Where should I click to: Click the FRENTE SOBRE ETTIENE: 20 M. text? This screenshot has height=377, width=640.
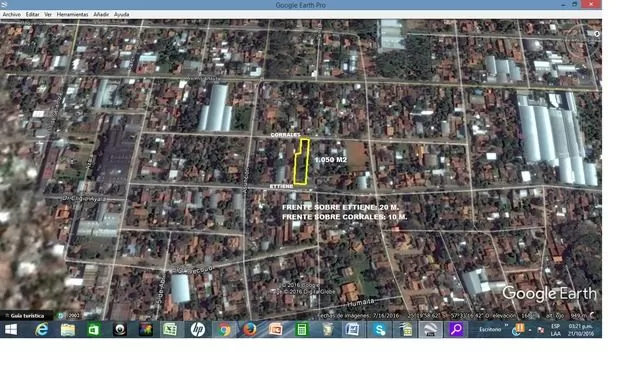tap(340, 207)
